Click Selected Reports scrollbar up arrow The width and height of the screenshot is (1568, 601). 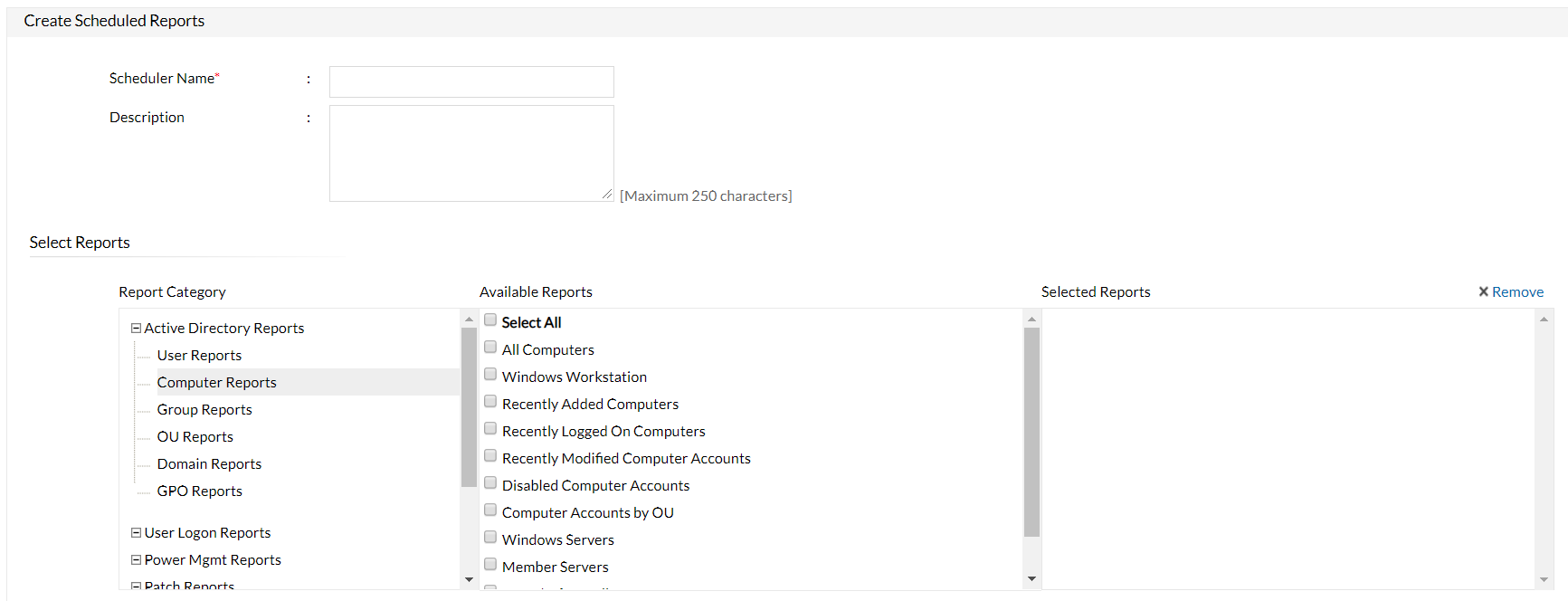[x=1544, y=319]
